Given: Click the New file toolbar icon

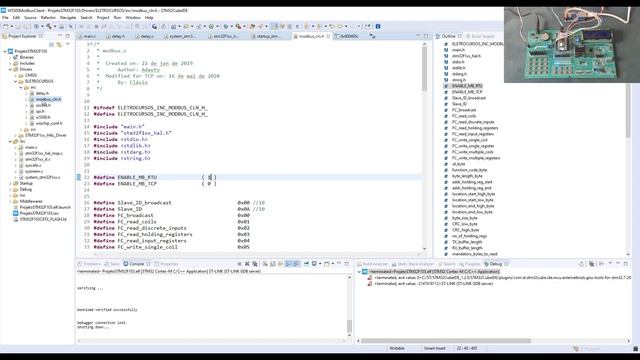Looking at the screenshot, I should pyautogui.click(x=6, y=27).
